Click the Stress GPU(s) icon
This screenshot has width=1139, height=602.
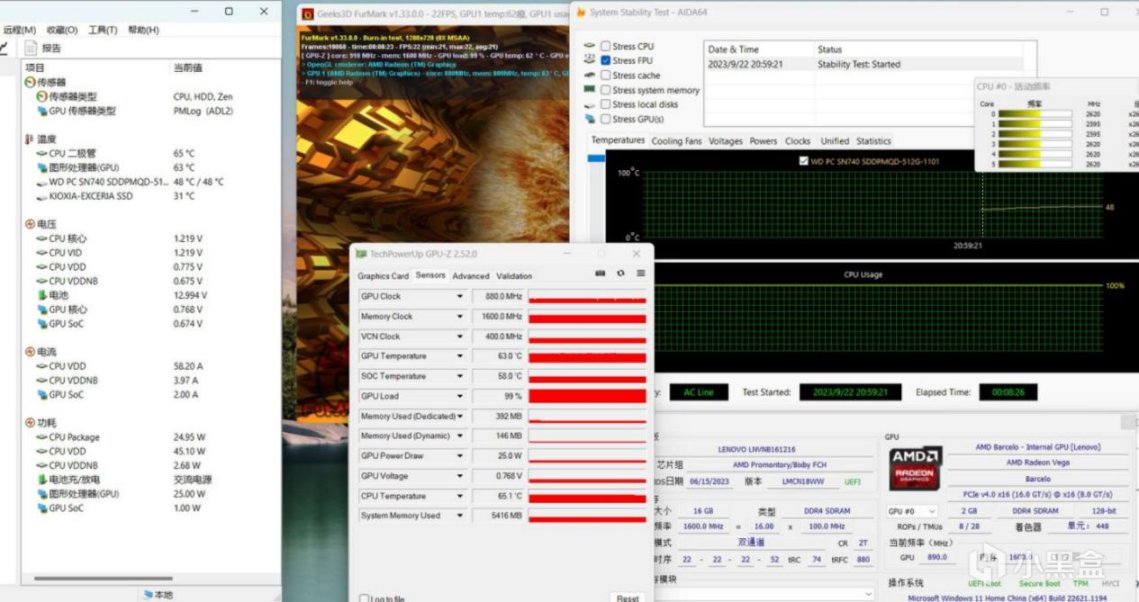pos(589,119)
